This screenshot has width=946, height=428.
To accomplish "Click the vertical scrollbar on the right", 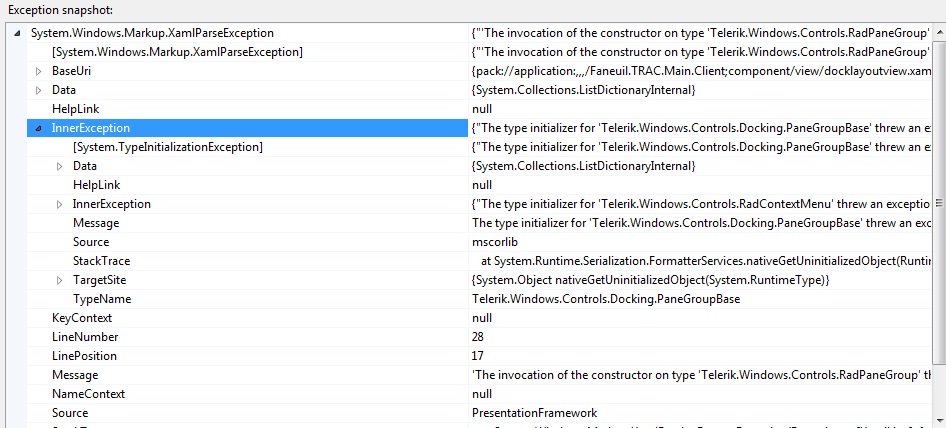I will click(938, 220).
